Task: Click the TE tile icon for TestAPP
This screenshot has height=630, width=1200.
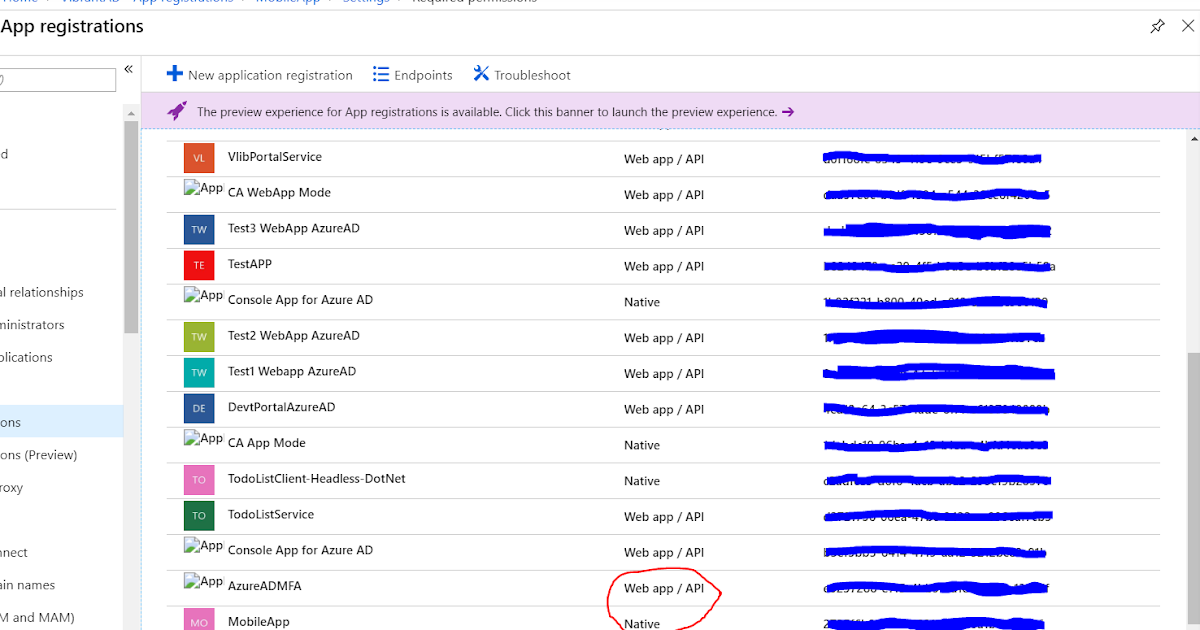Action: [199, 265]
